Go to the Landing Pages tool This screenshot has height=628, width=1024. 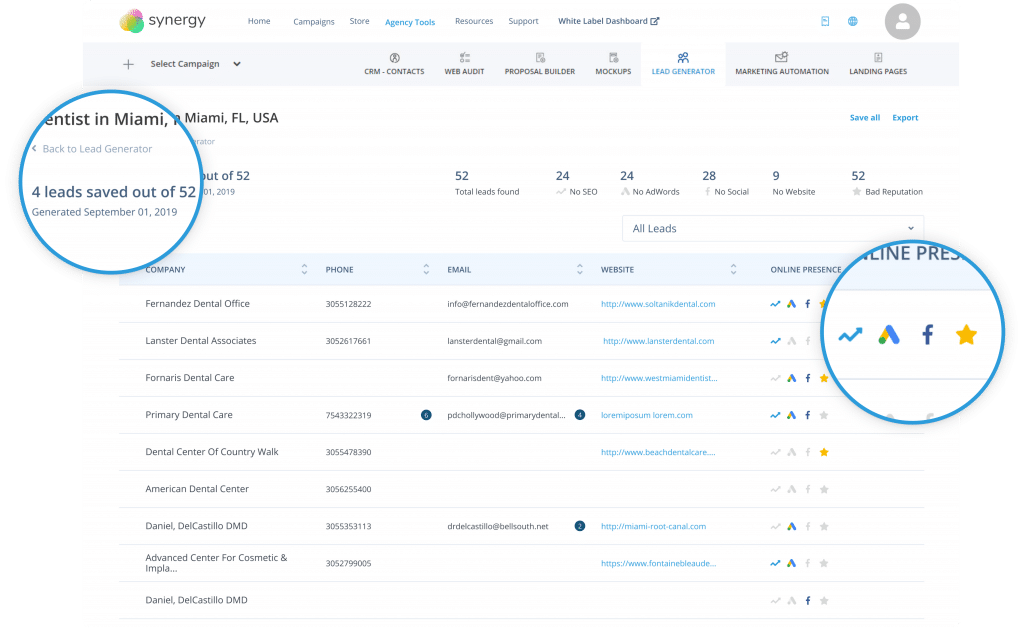click(x=877, y=64)
